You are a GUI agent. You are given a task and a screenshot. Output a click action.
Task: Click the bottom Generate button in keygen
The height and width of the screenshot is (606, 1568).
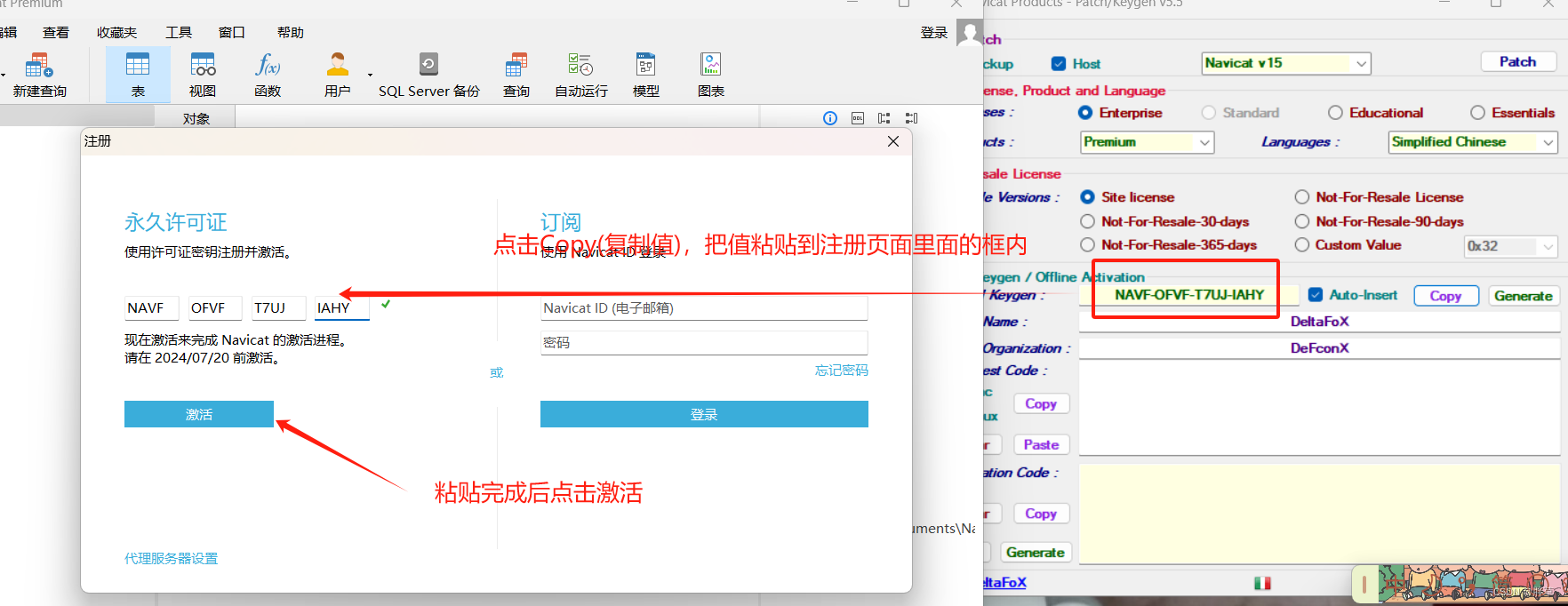coord(1036,552)
